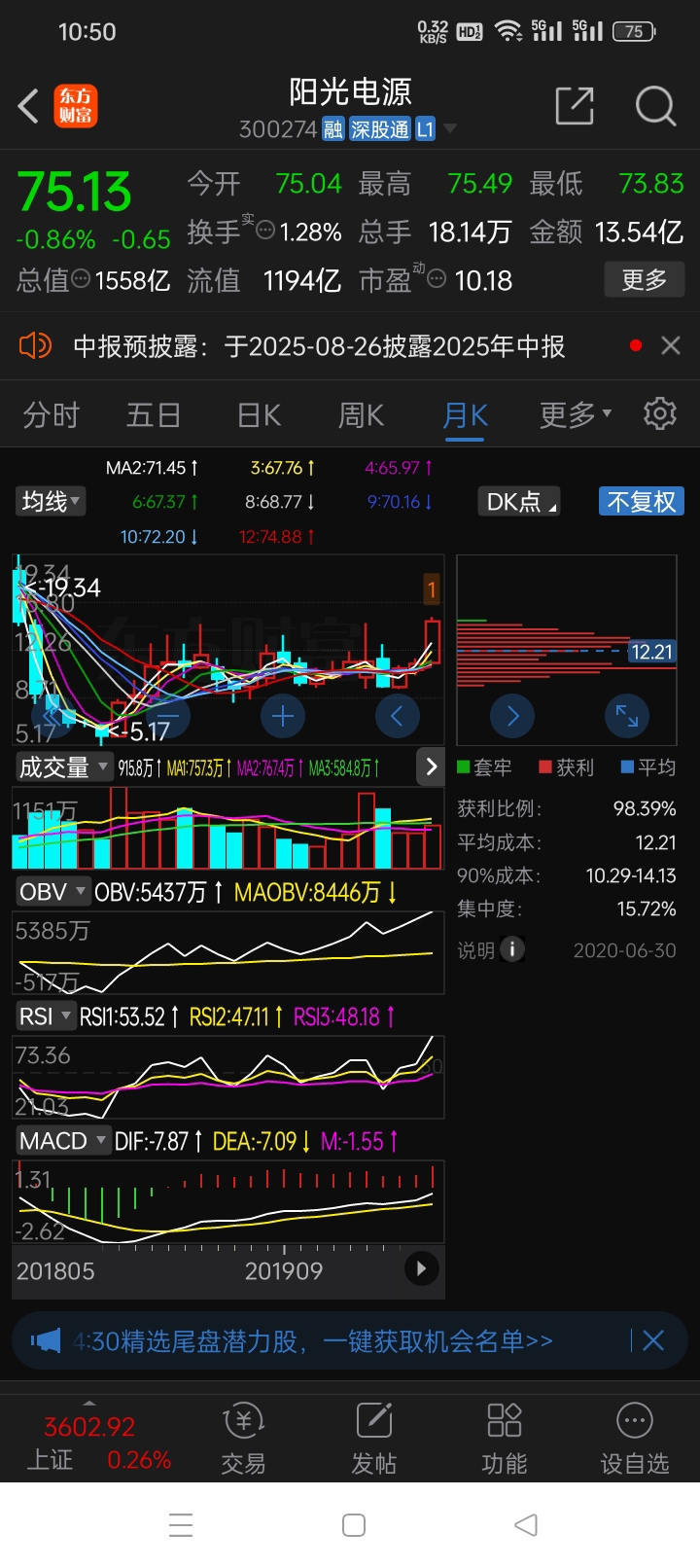Open chart settings gear icon
Image resolution: width=700 pixels, height=1568 pixels.
(660, 413)
